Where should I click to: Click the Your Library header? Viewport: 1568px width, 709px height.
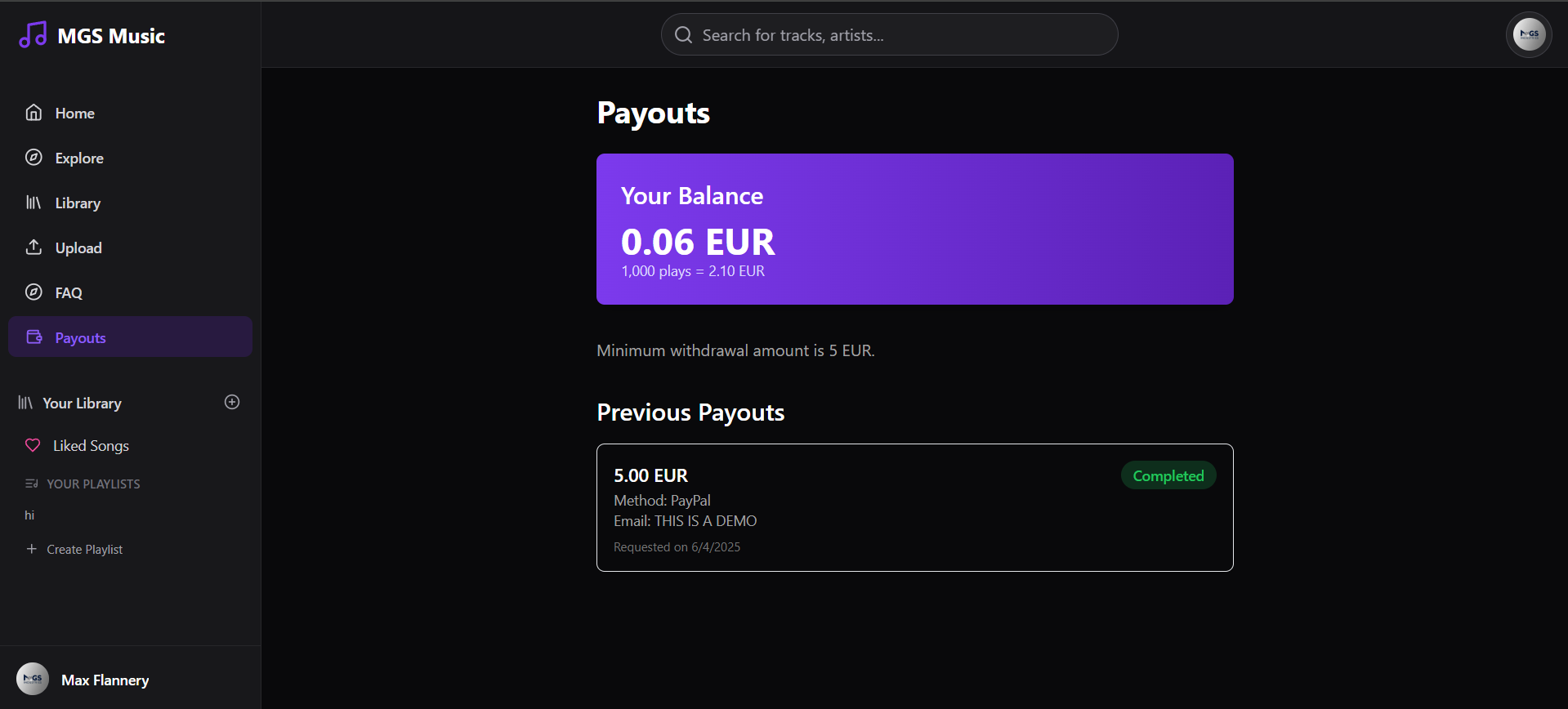[82, 403]
